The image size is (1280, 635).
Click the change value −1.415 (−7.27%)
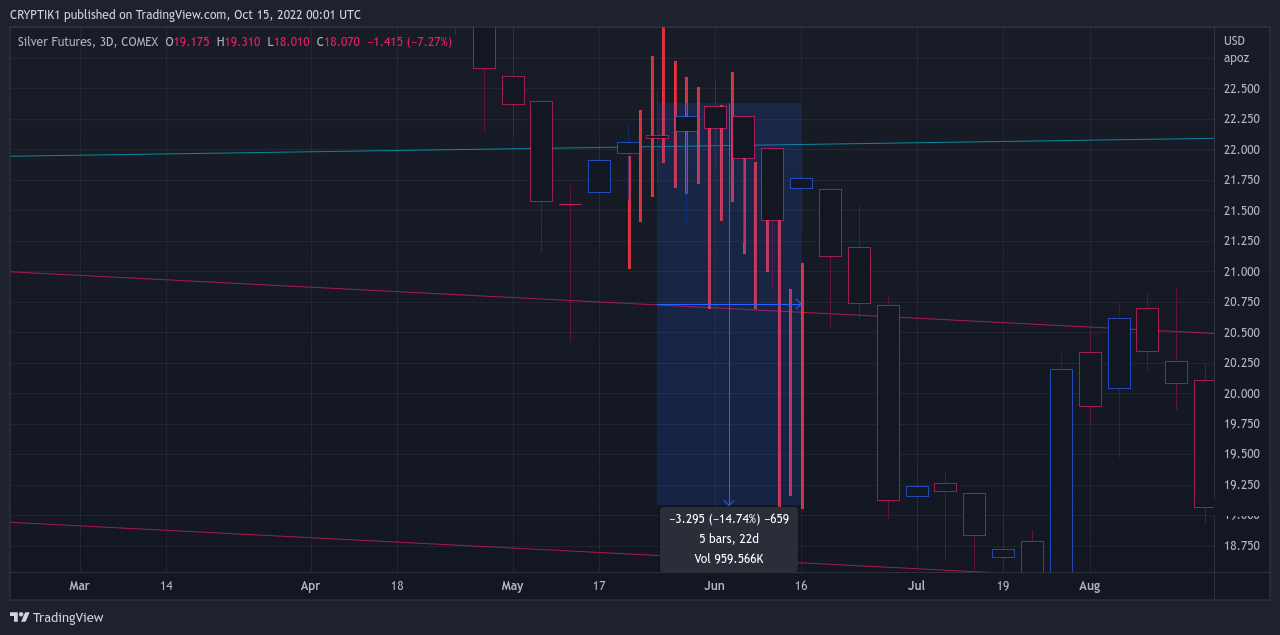(x=410, y=42)
